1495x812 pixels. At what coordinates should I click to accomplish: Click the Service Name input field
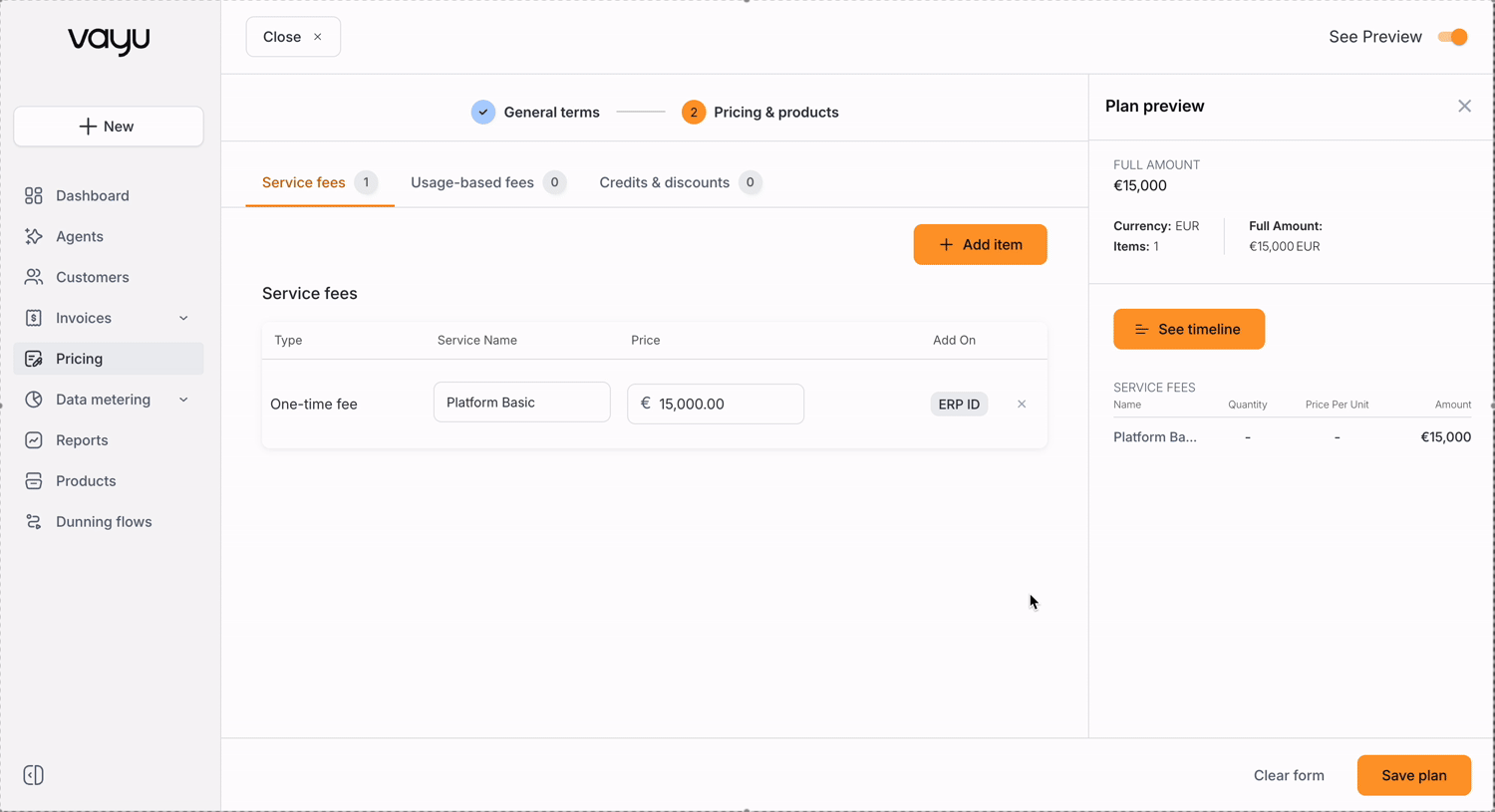click(x=522, y=403)
